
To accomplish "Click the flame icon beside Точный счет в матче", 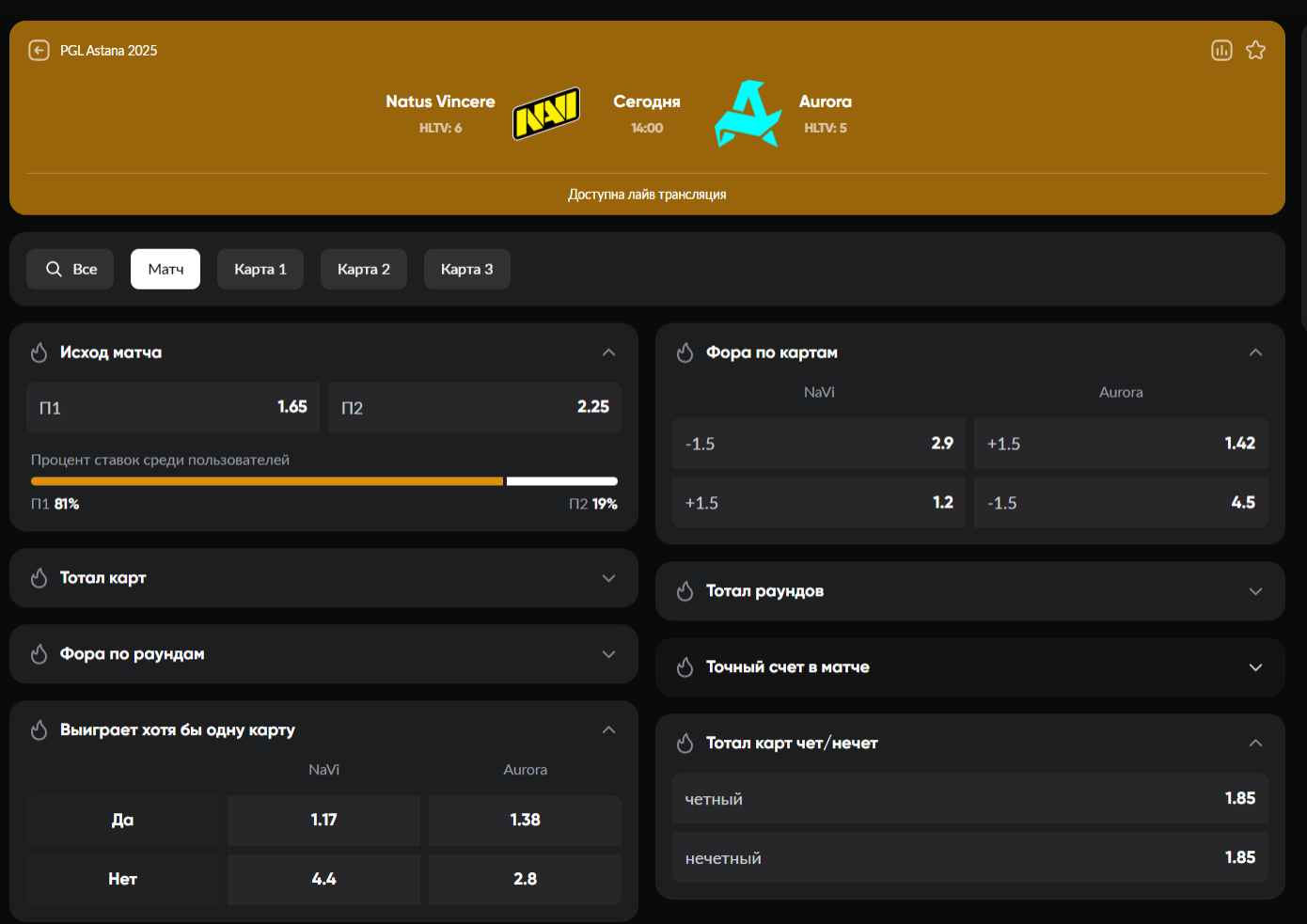I will pos(685,667).
